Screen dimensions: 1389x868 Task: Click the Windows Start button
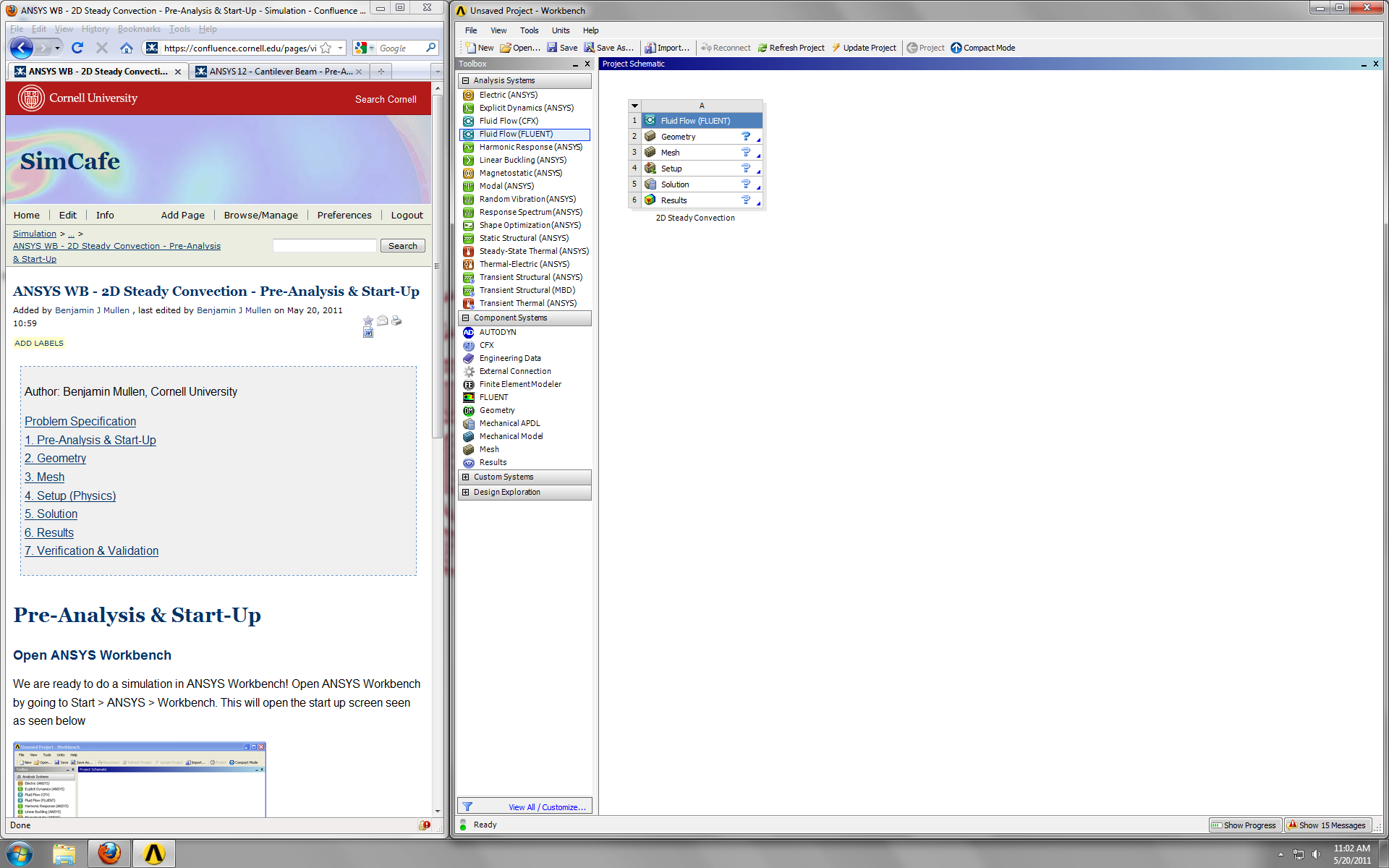click(19, 854)
